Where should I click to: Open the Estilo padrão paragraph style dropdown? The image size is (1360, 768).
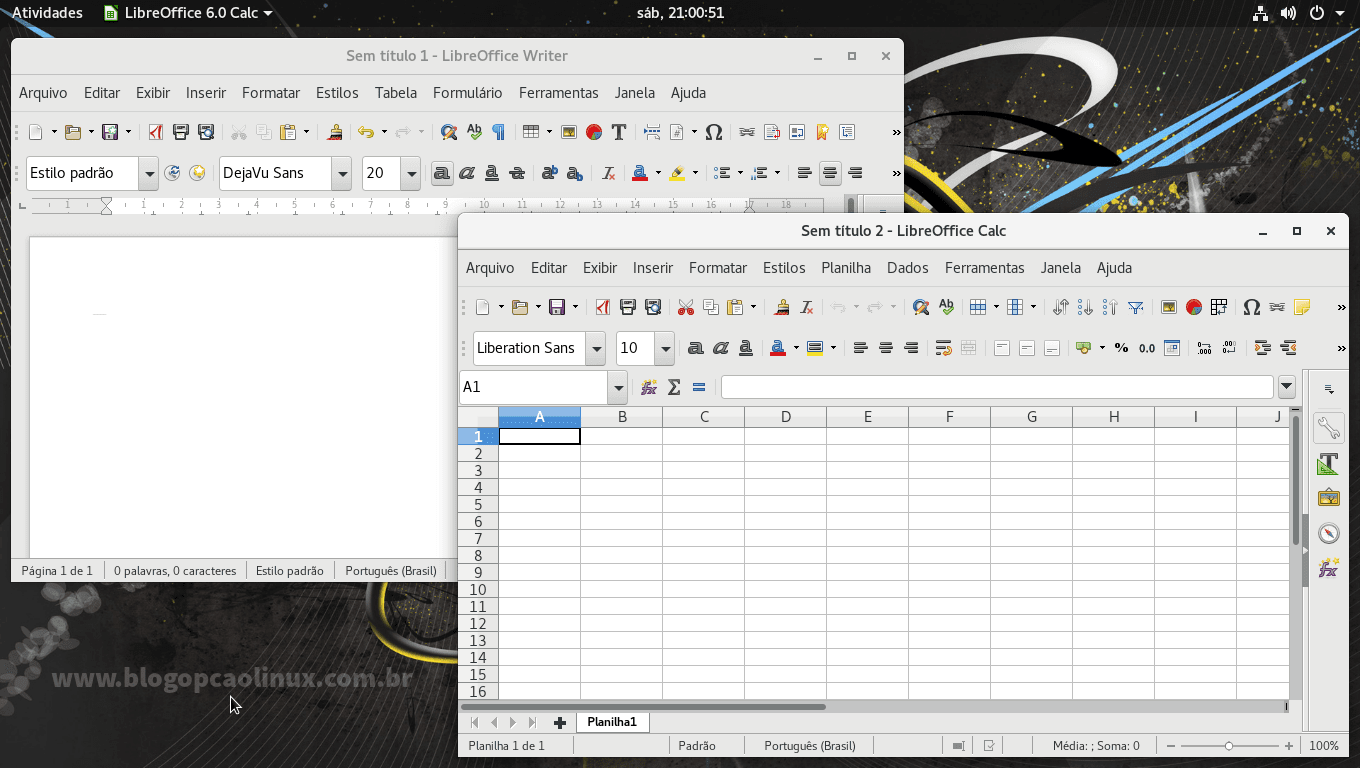point(149,173)
